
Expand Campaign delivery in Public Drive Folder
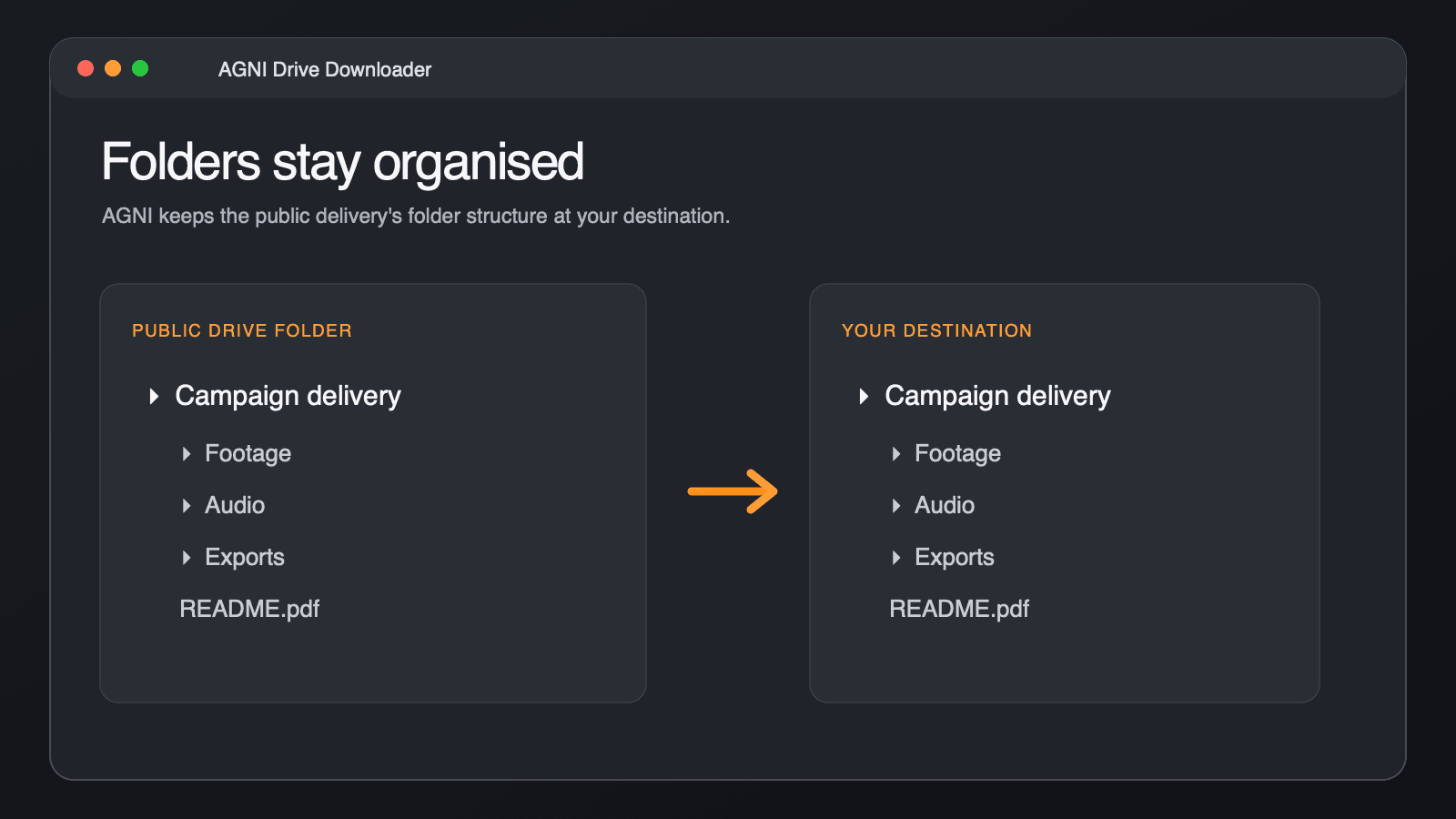point(154,396)
